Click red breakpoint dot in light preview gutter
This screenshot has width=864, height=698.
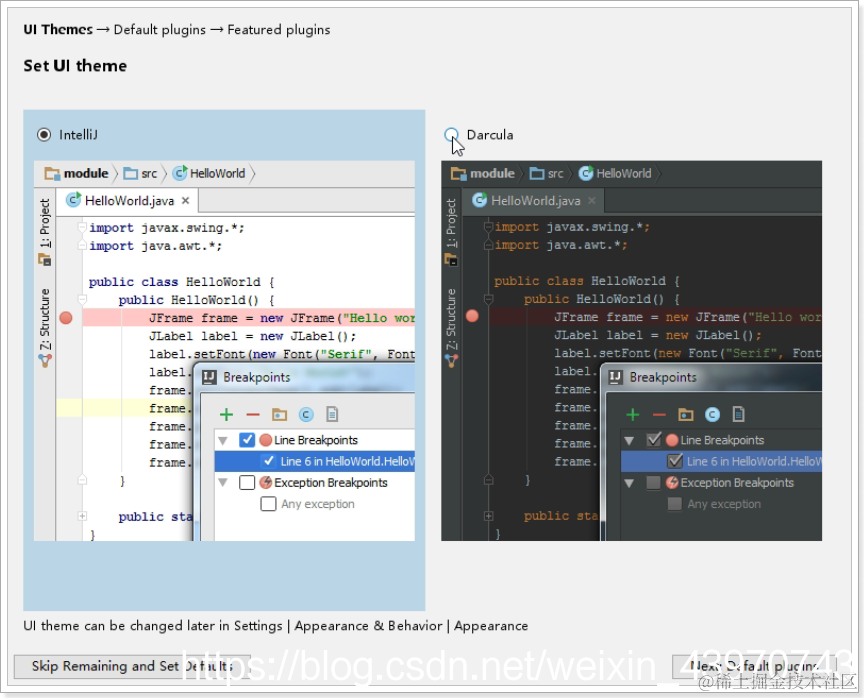[66, 317]
